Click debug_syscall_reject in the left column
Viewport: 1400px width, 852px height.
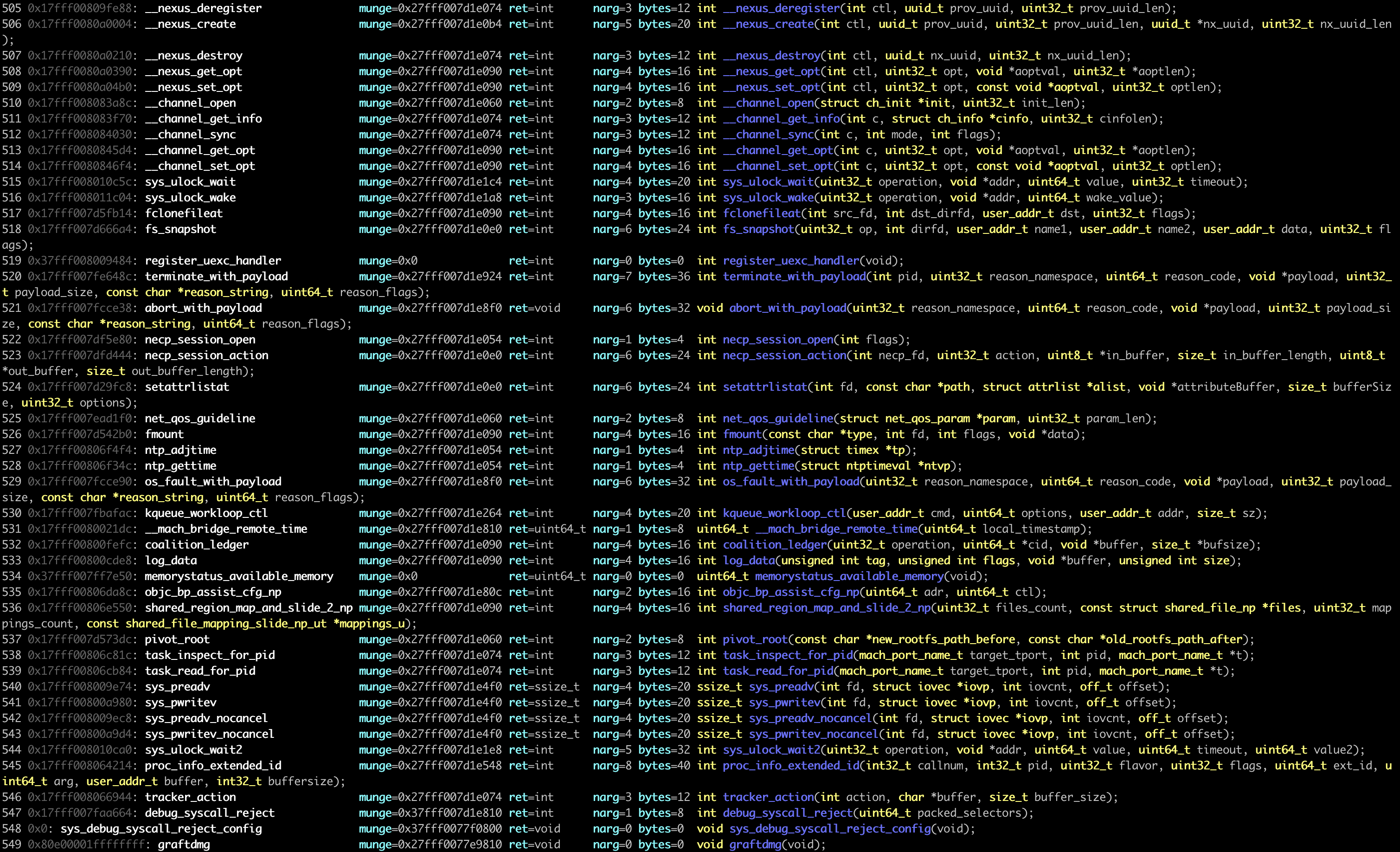tap(210, 813)
